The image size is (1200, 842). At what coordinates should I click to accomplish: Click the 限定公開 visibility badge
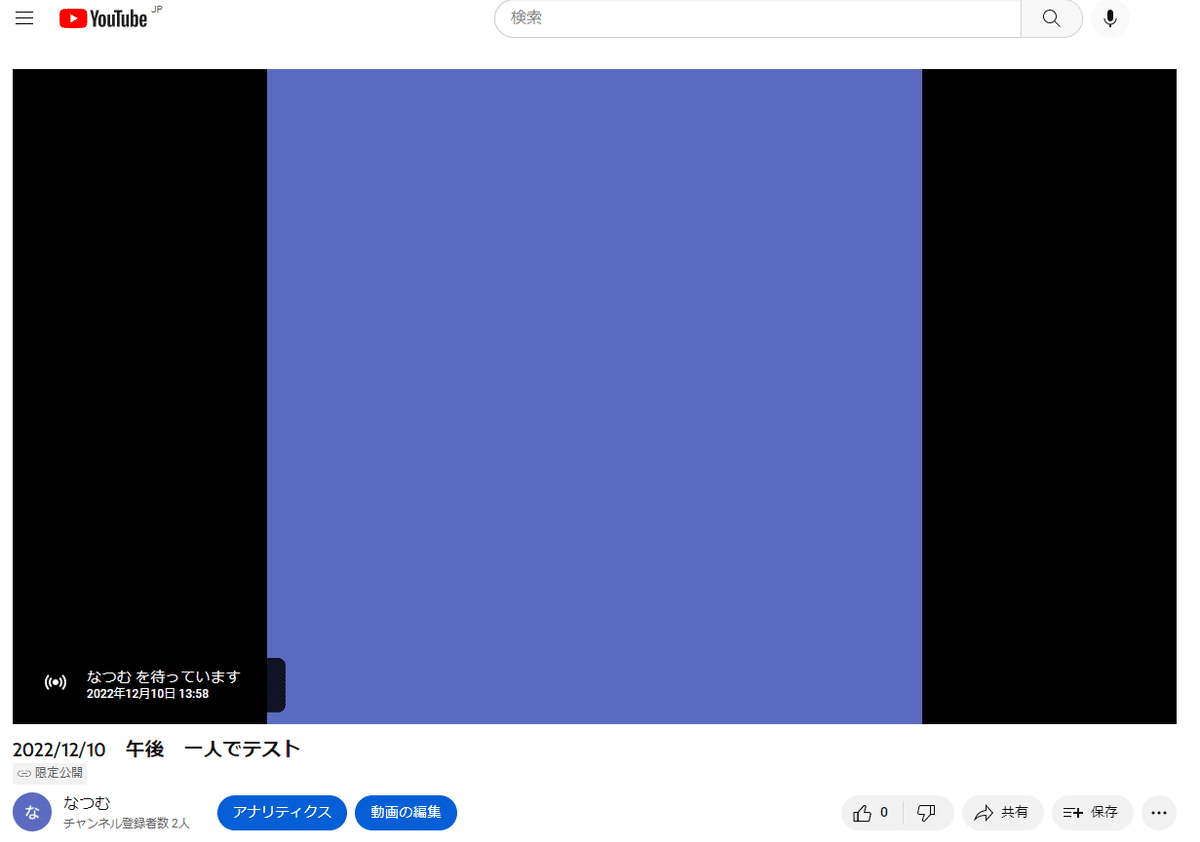50,773
